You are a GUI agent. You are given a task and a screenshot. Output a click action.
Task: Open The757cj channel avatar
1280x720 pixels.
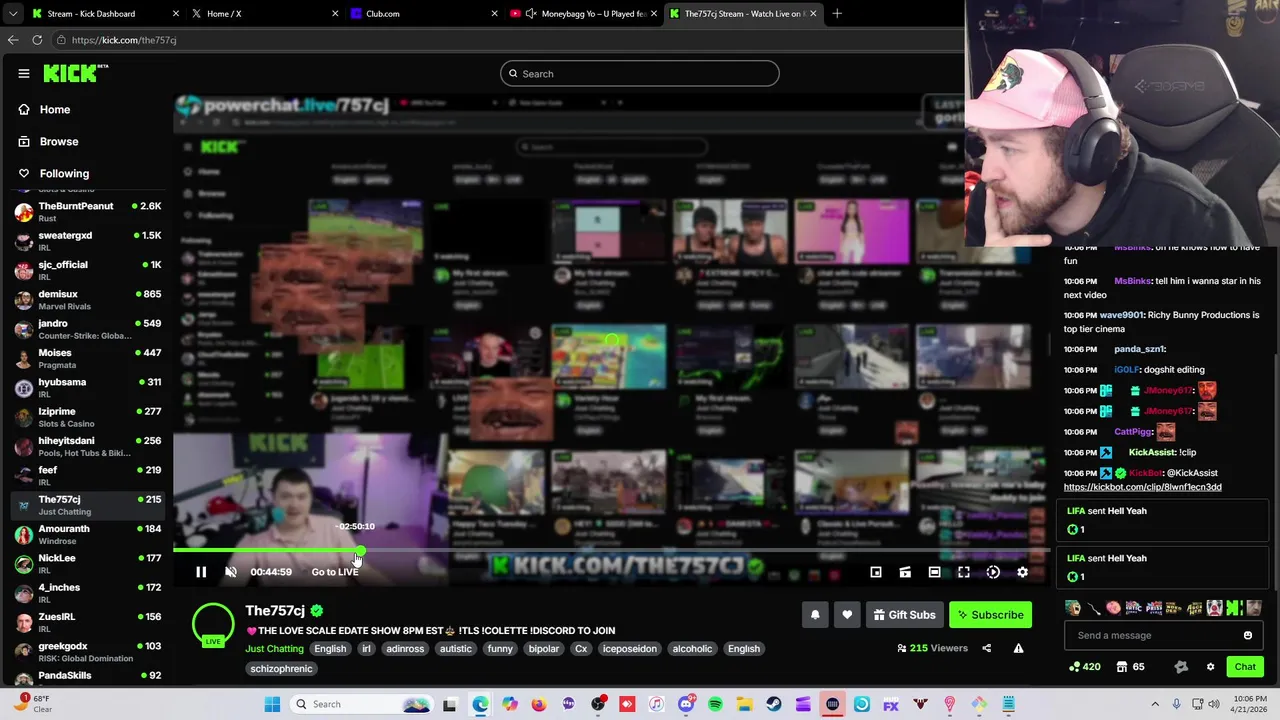click(213, 624)
